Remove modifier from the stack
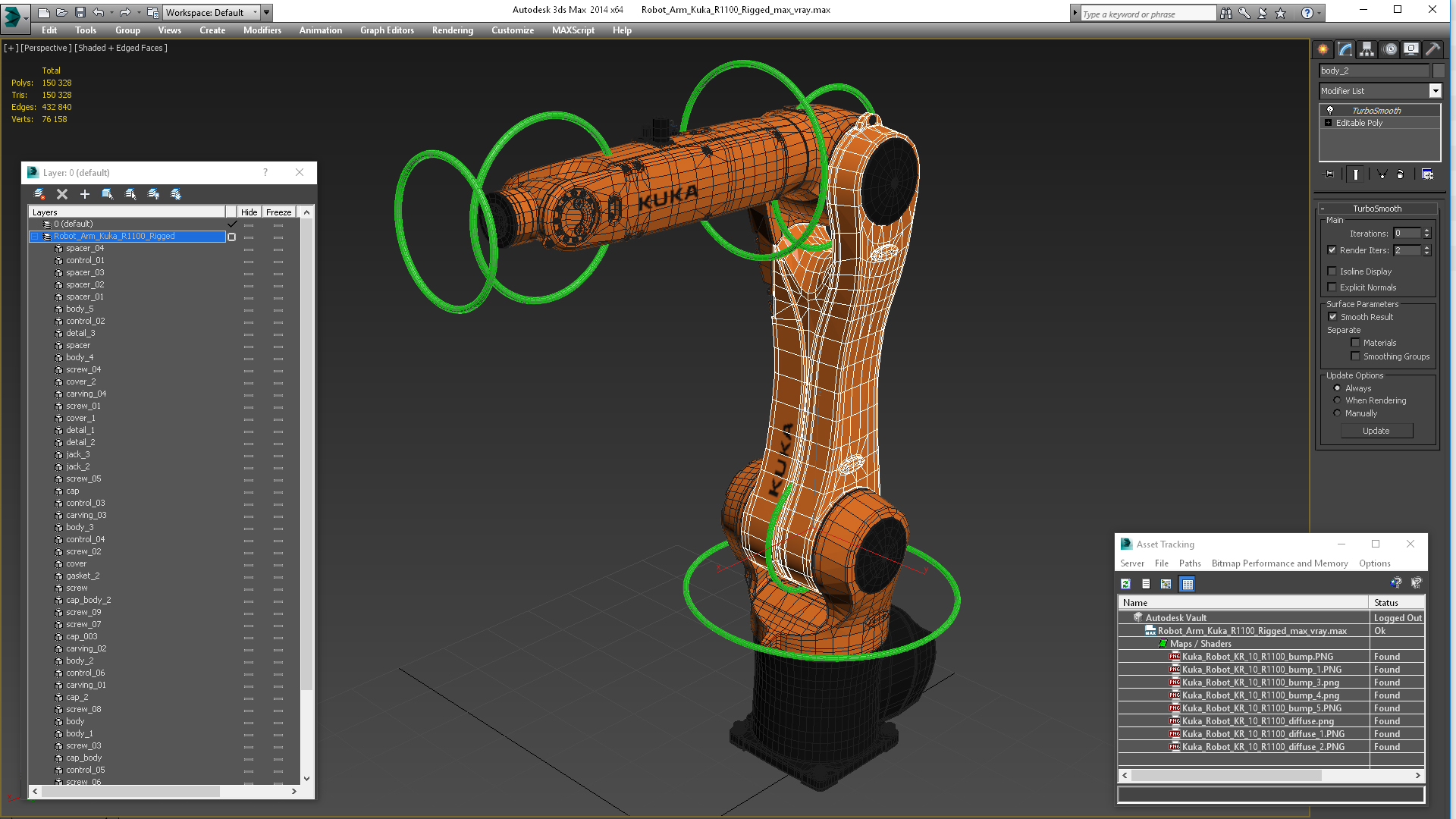This screenshot has width=1456, height=819. [x=1401, y=174]
